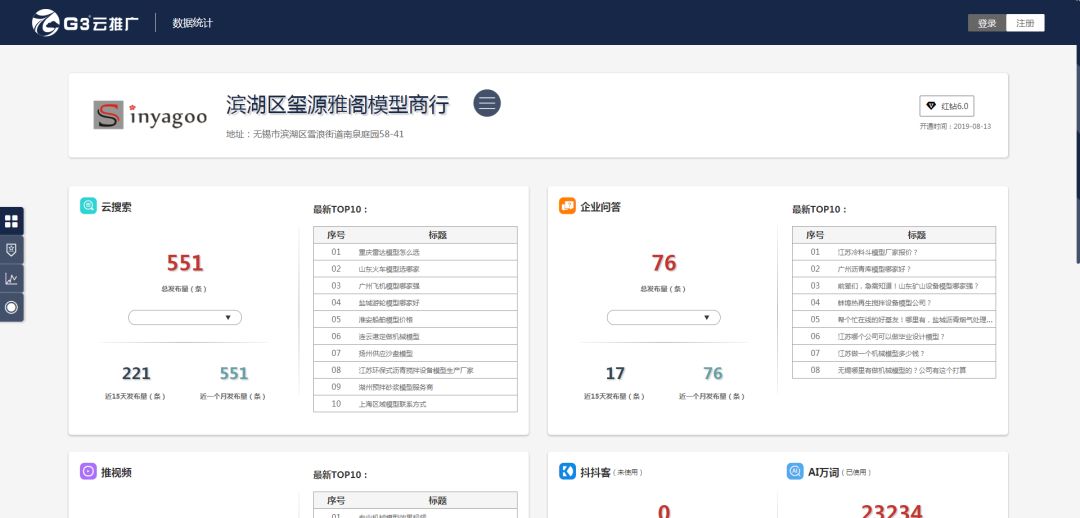
Task: Open 企业问答 row 03 about 山东矿山设备模型
Action: tap(894, 286)
